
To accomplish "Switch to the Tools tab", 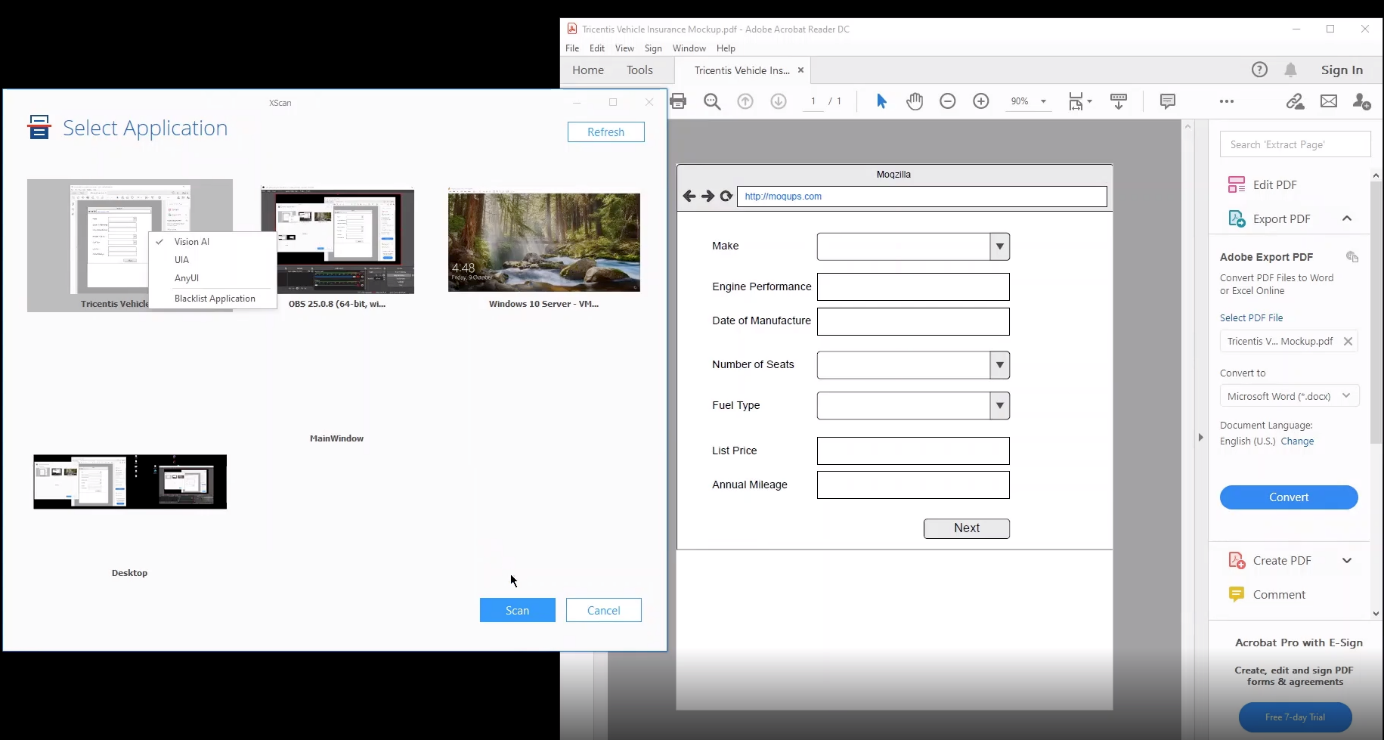I will point(639,70).
